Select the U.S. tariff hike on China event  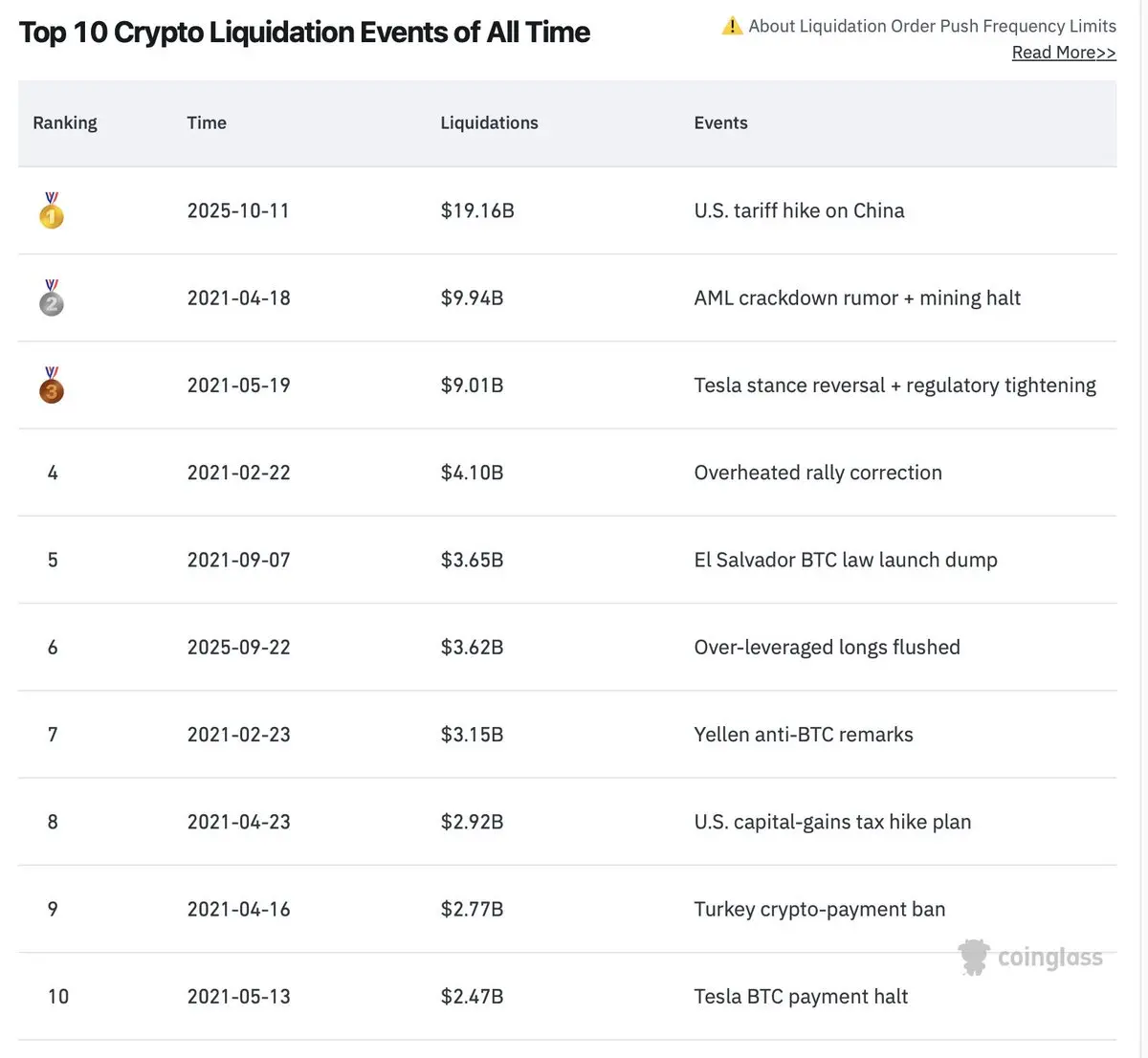click(x=799, y=210)
